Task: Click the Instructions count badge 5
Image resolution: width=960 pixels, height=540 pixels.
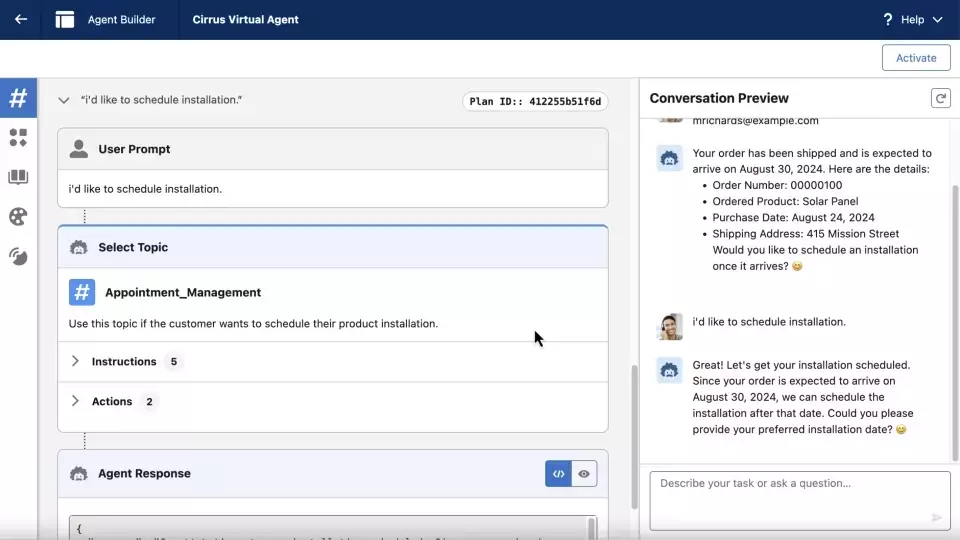Action: point(174,362)
